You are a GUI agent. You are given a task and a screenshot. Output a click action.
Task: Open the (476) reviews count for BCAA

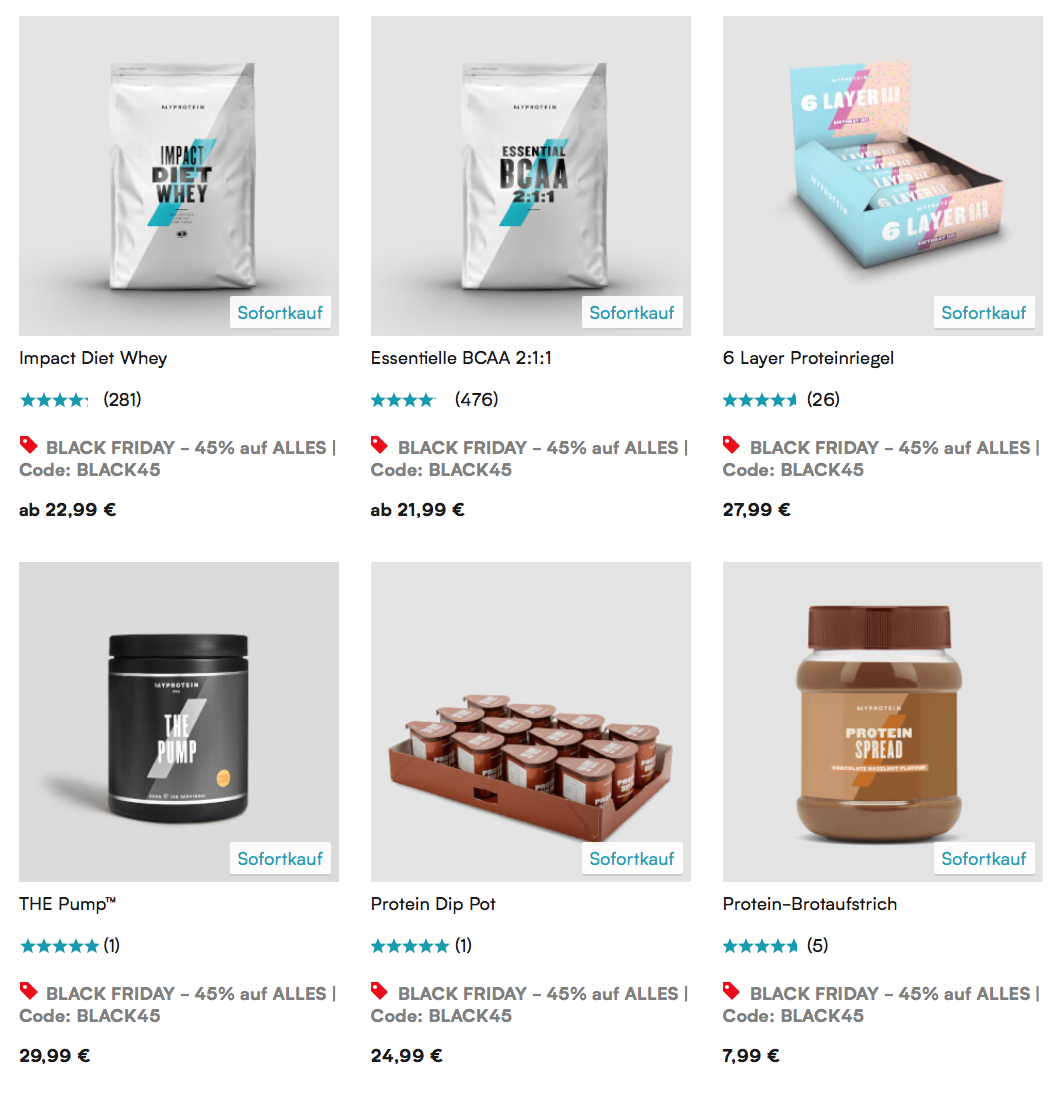click(477, 400)
